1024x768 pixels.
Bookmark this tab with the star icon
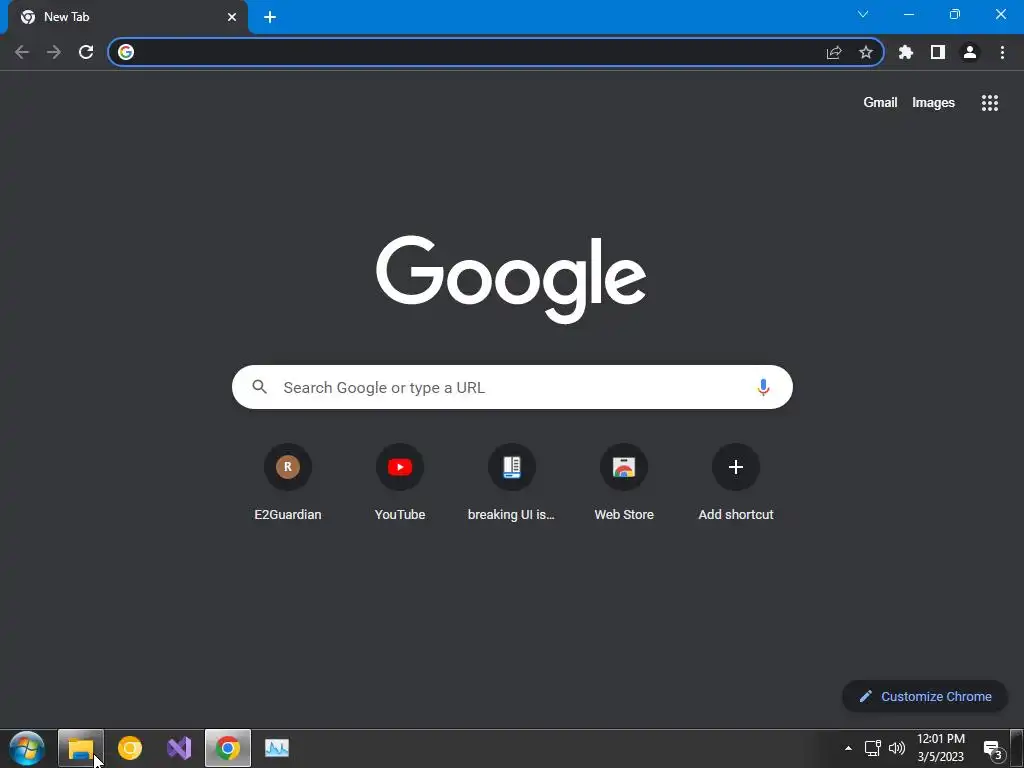coord(866,52)
